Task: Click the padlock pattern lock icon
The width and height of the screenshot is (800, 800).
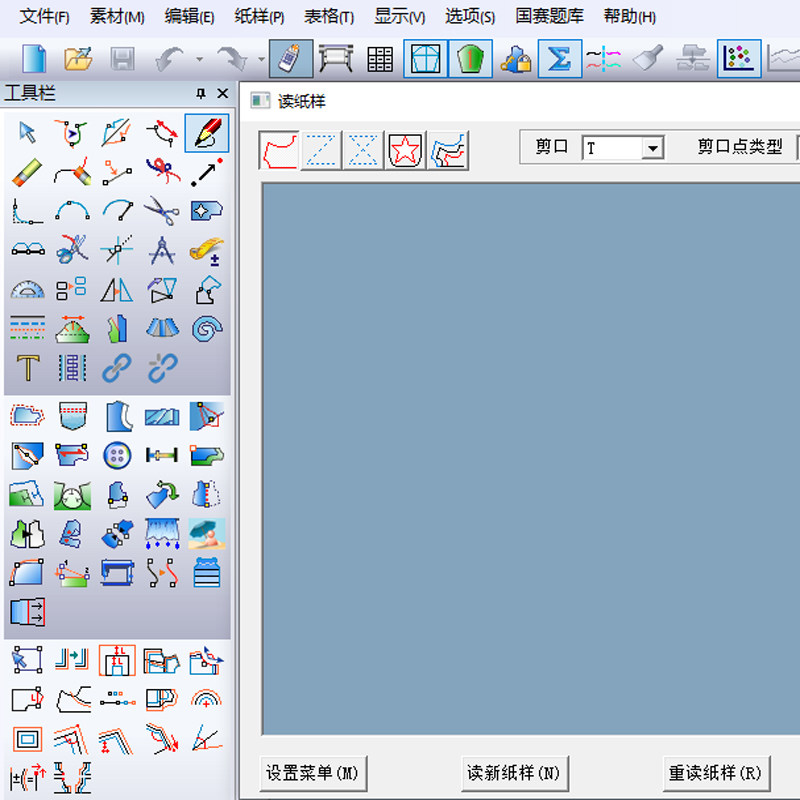Action: 515,59
